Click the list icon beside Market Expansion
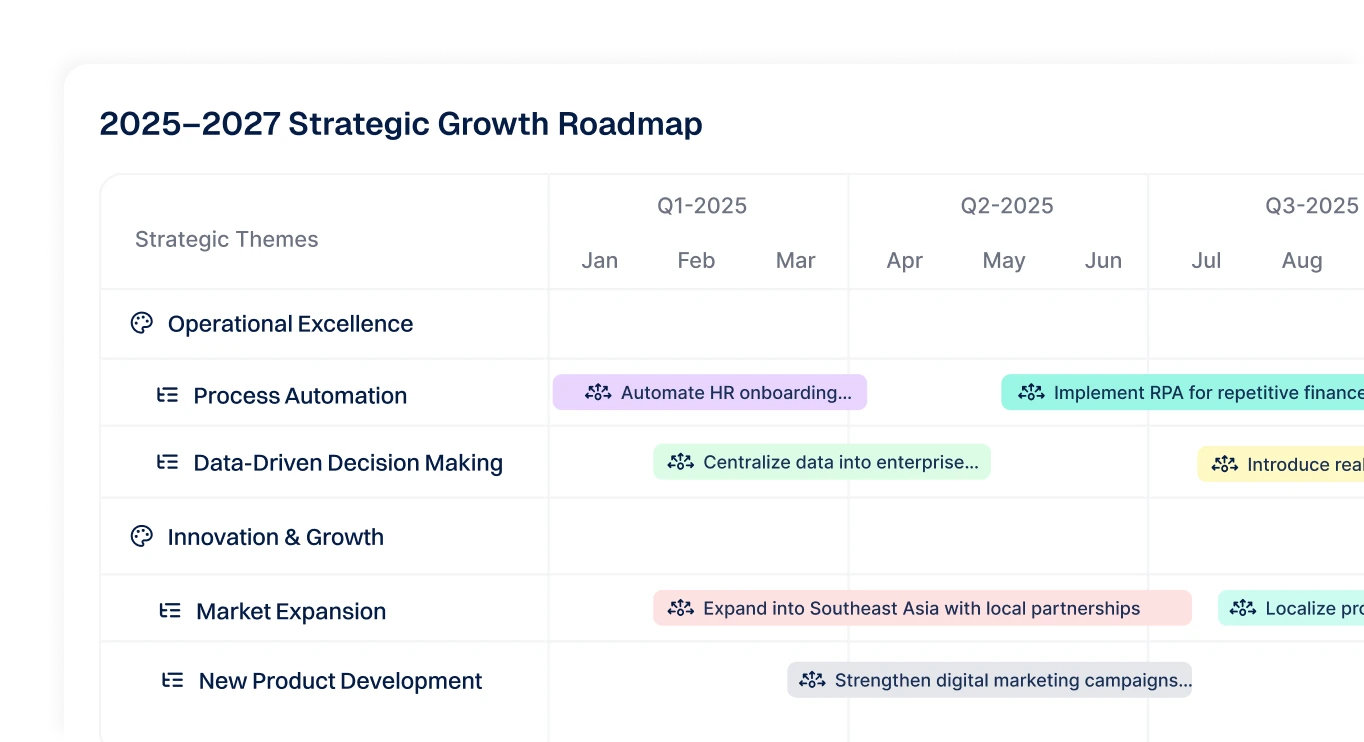The width and height of the screenshot is (1364, 742). tap(170, 610)
